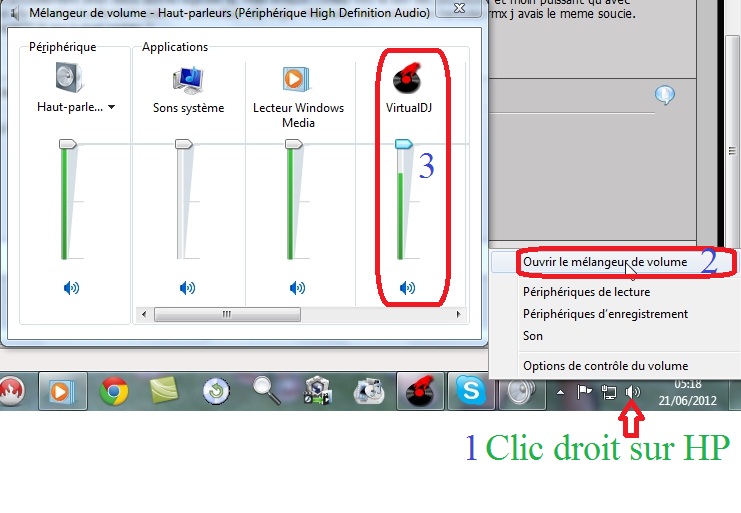Choose Périphériques d'enregistrement menu entry
Image resolution: width=741 pixels, height=513 pixels.
605,314
